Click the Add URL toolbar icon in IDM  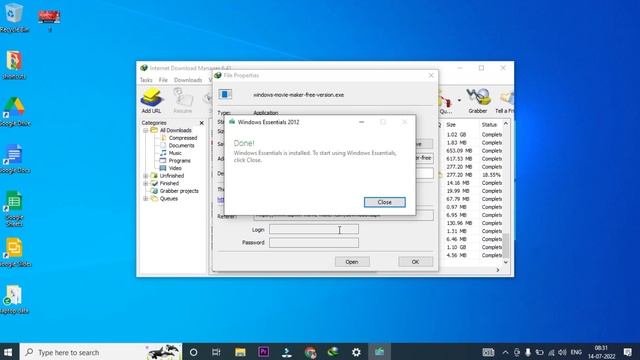coord(151,101)
